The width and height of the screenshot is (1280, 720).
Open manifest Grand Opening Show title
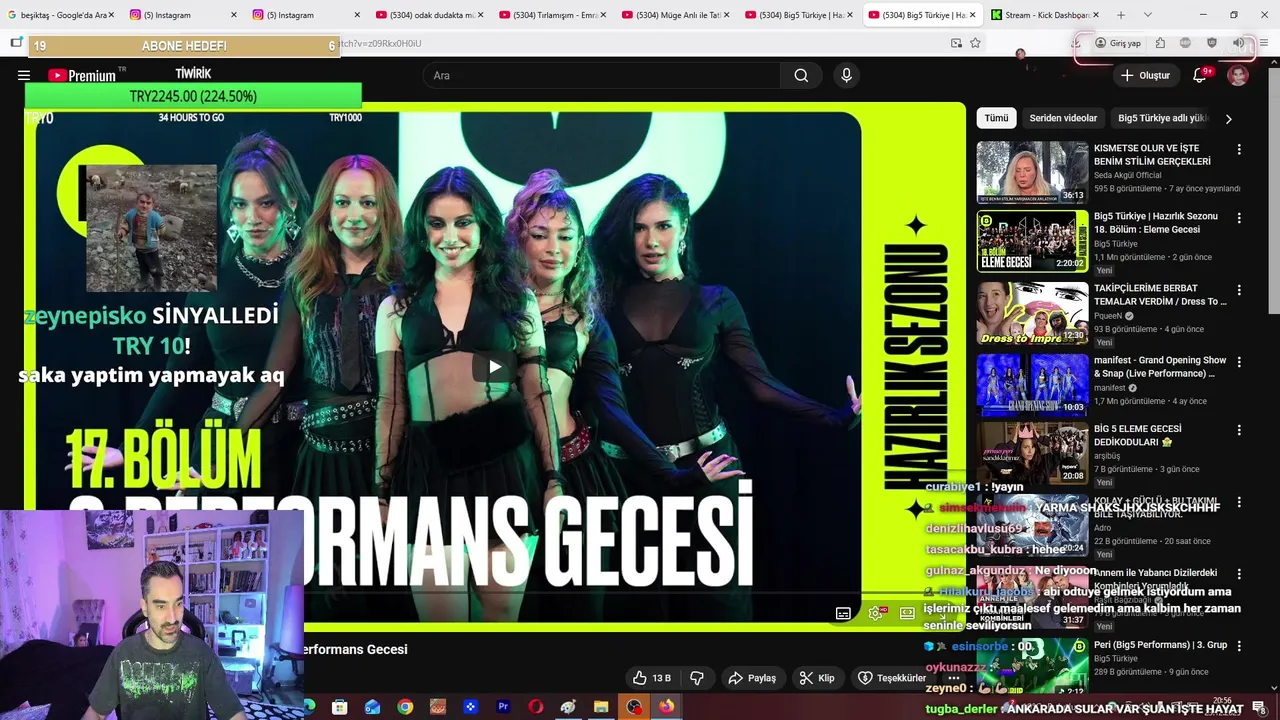click(x=1160, y=367)
